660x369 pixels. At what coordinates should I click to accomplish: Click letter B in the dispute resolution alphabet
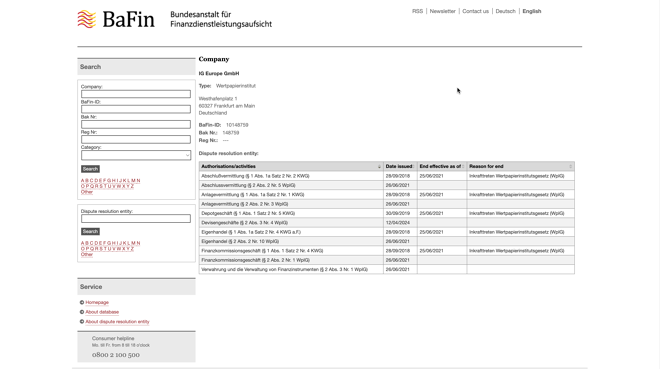(87, 243)
